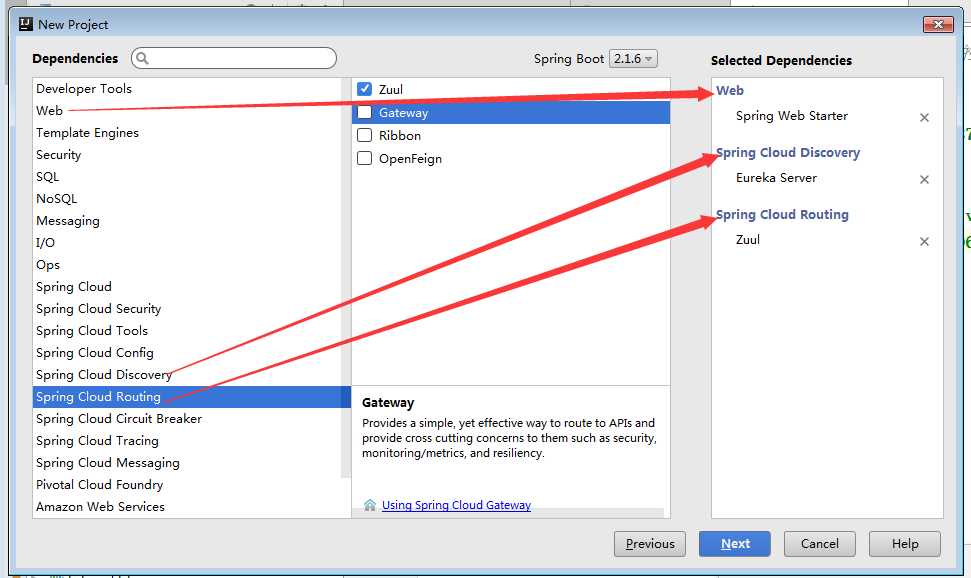Click Spring Cloud Routing heading in selected list
This screenshot has width=971, height=578.
point(782,214)
